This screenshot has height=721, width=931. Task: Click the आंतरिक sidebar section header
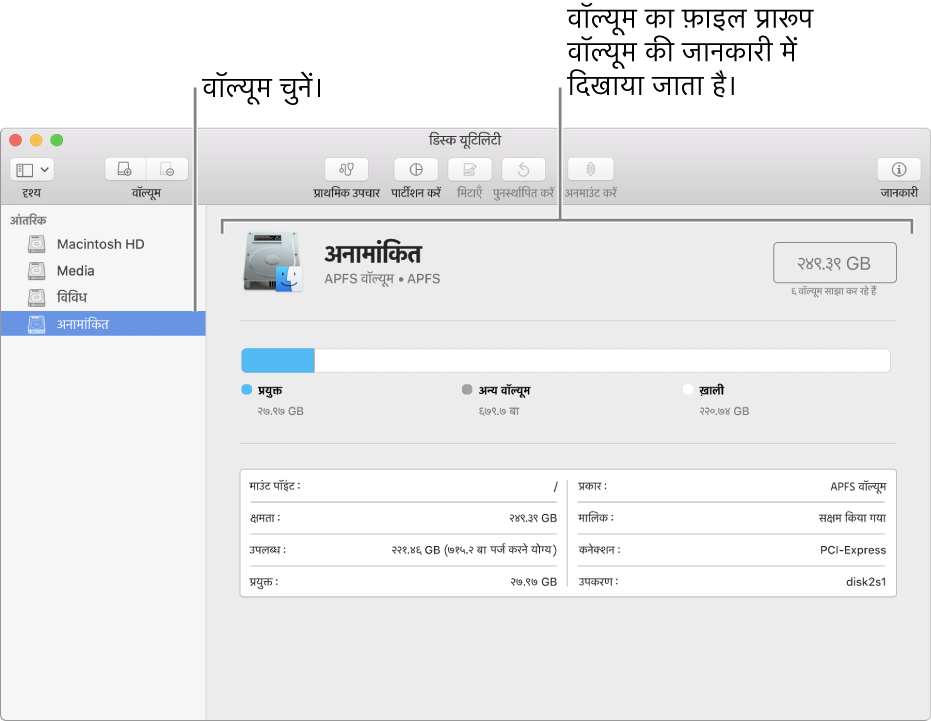[x=28, y=220]
